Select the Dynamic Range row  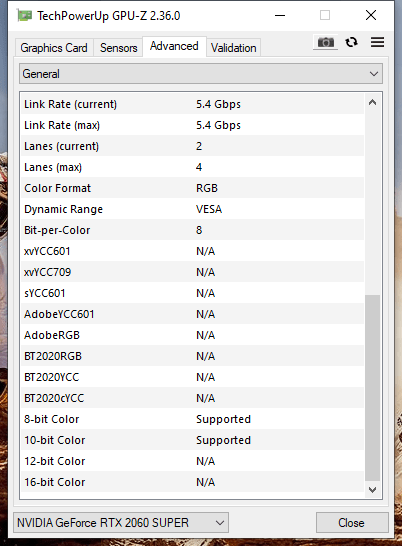tap(193, 209)
